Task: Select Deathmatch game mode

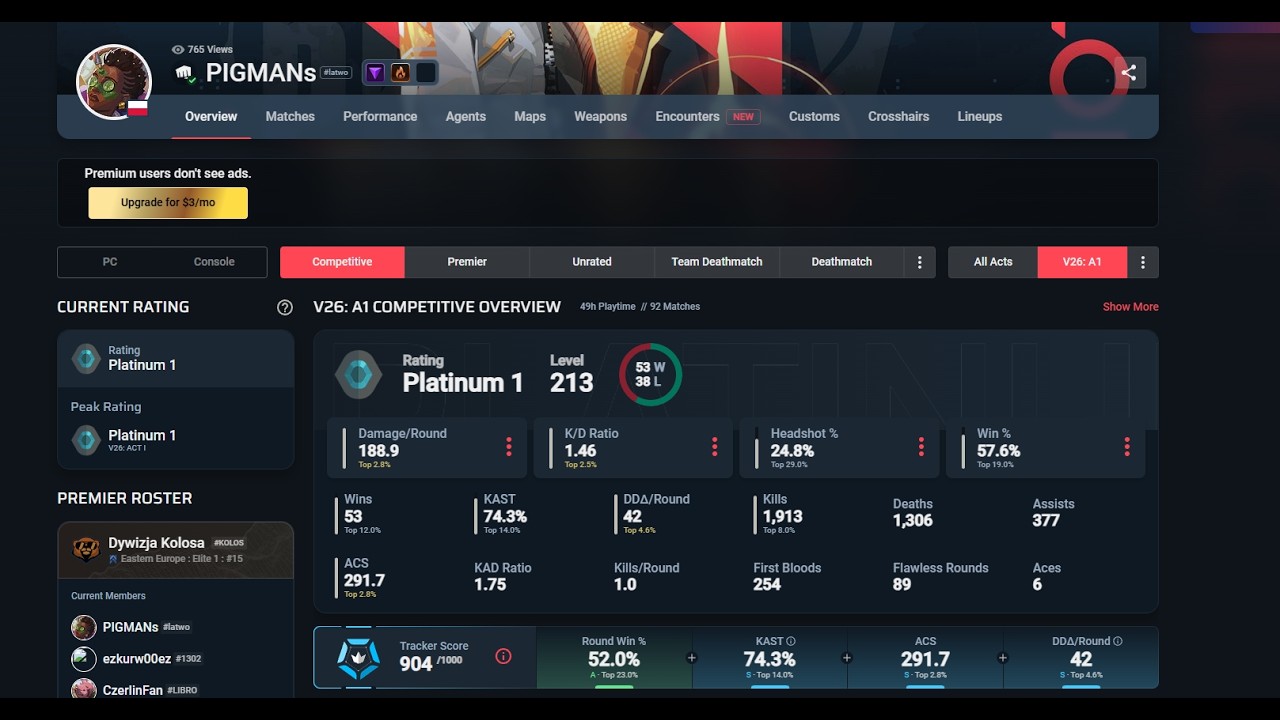Action: click(842, 262)
